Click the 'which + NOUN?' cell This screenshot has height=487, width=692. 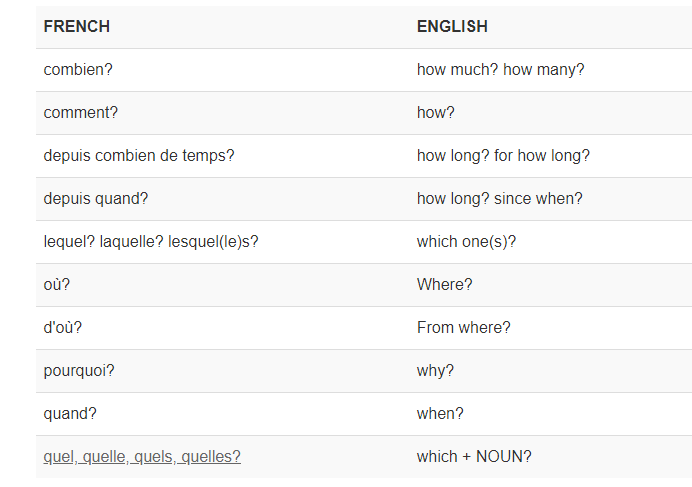(x=474, y=457)
